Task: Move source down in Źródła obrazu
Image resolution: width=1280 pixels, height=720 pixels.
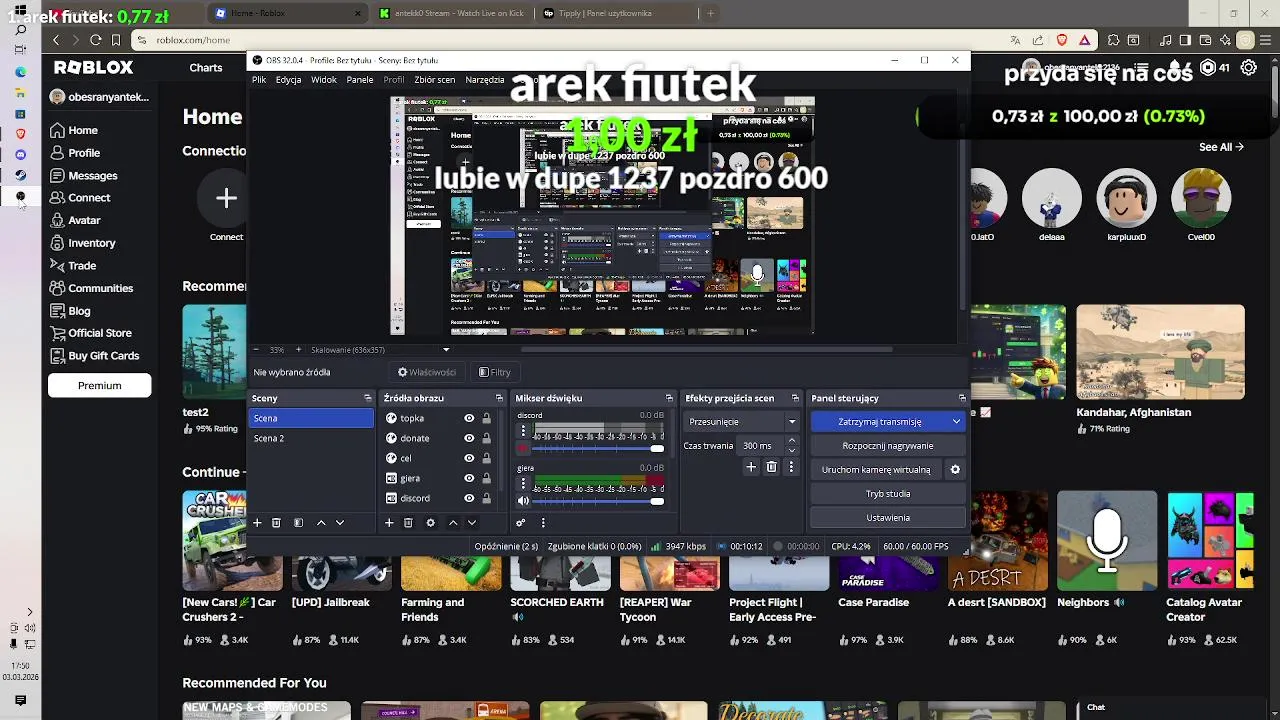Action: [472, 523]
